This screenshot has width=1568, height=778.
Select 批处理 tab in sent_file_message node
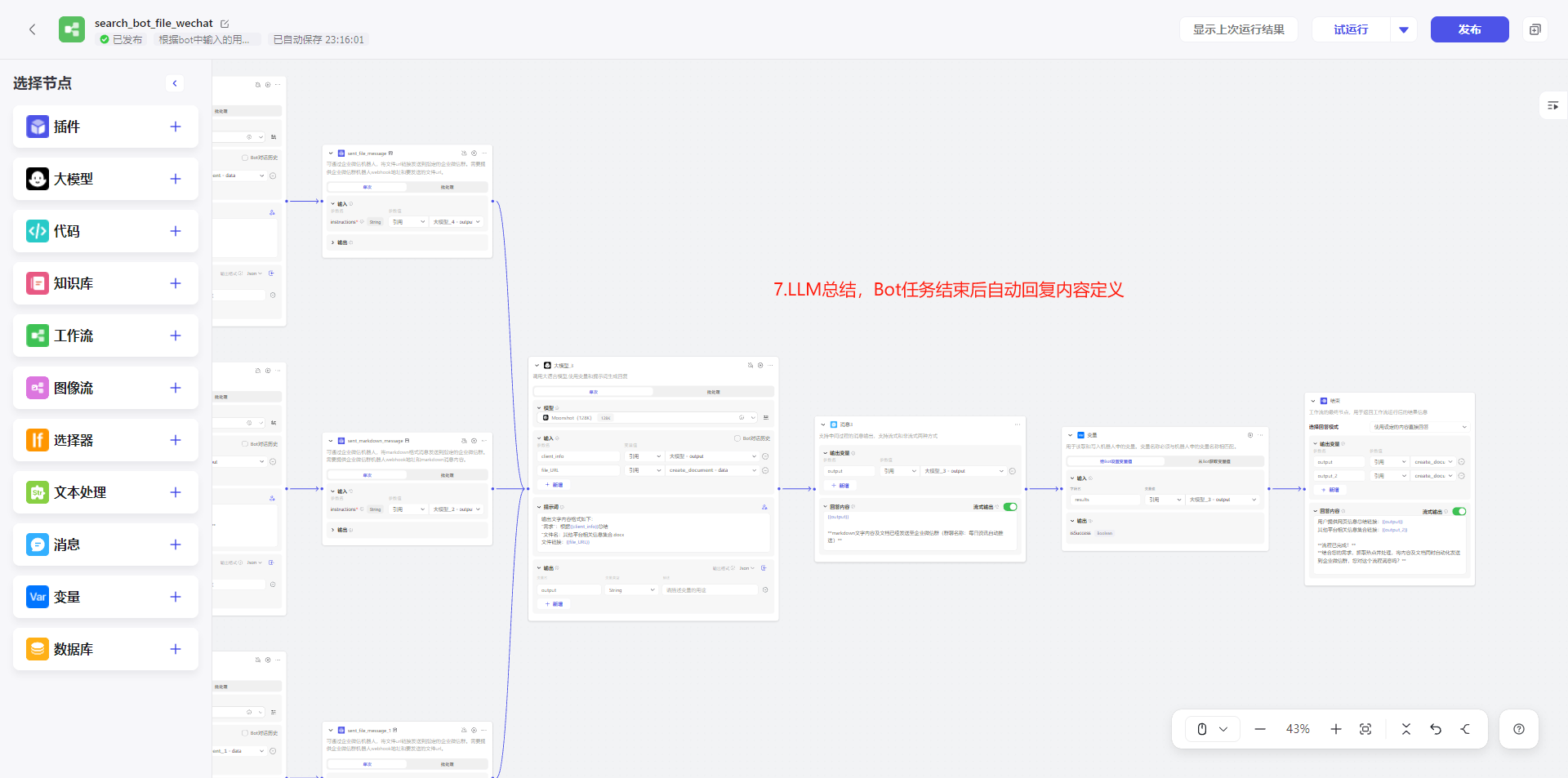pos(447,187)
